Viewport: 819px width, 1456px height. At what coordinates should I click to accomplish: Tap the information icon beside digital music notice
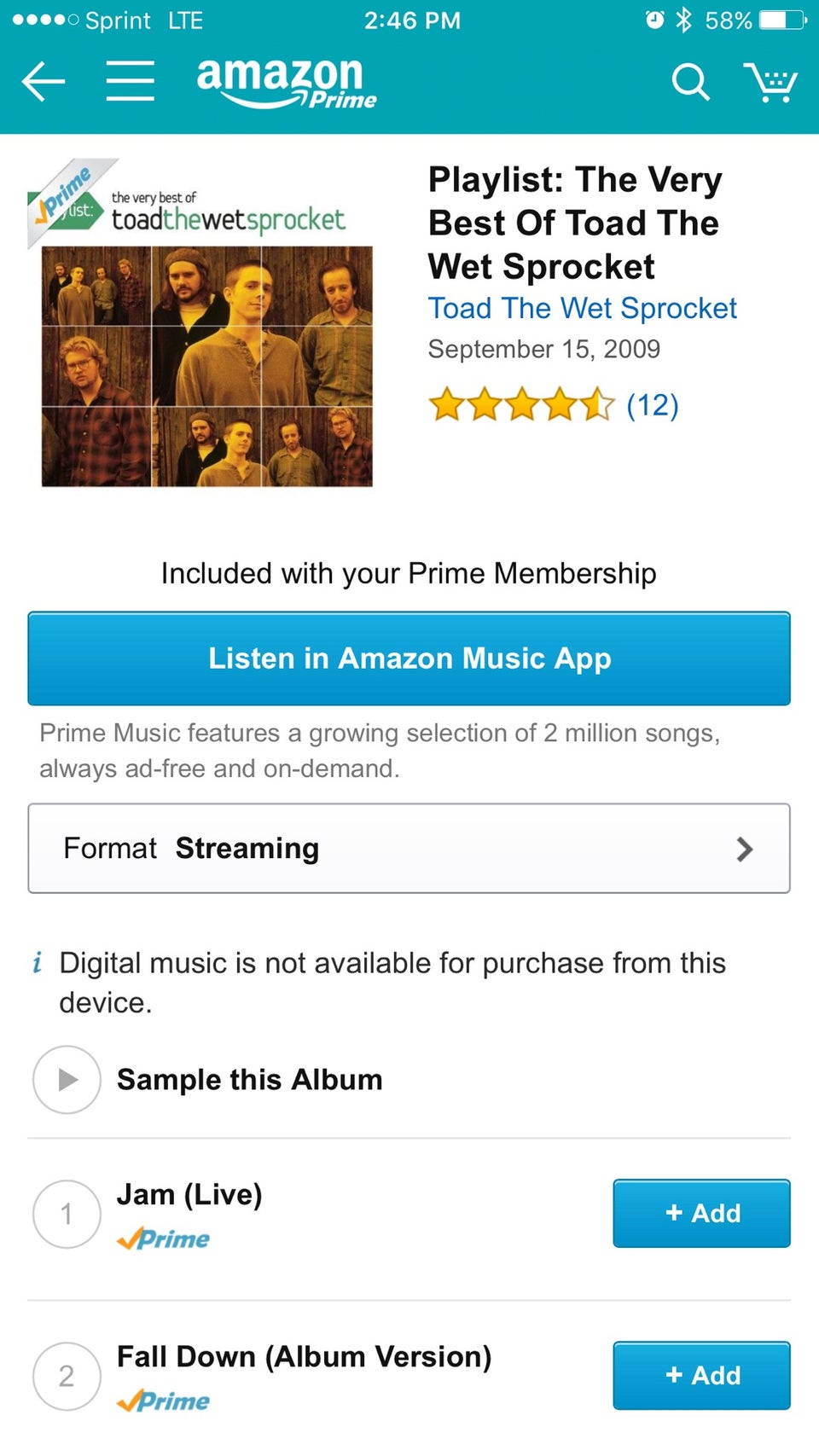37,963
